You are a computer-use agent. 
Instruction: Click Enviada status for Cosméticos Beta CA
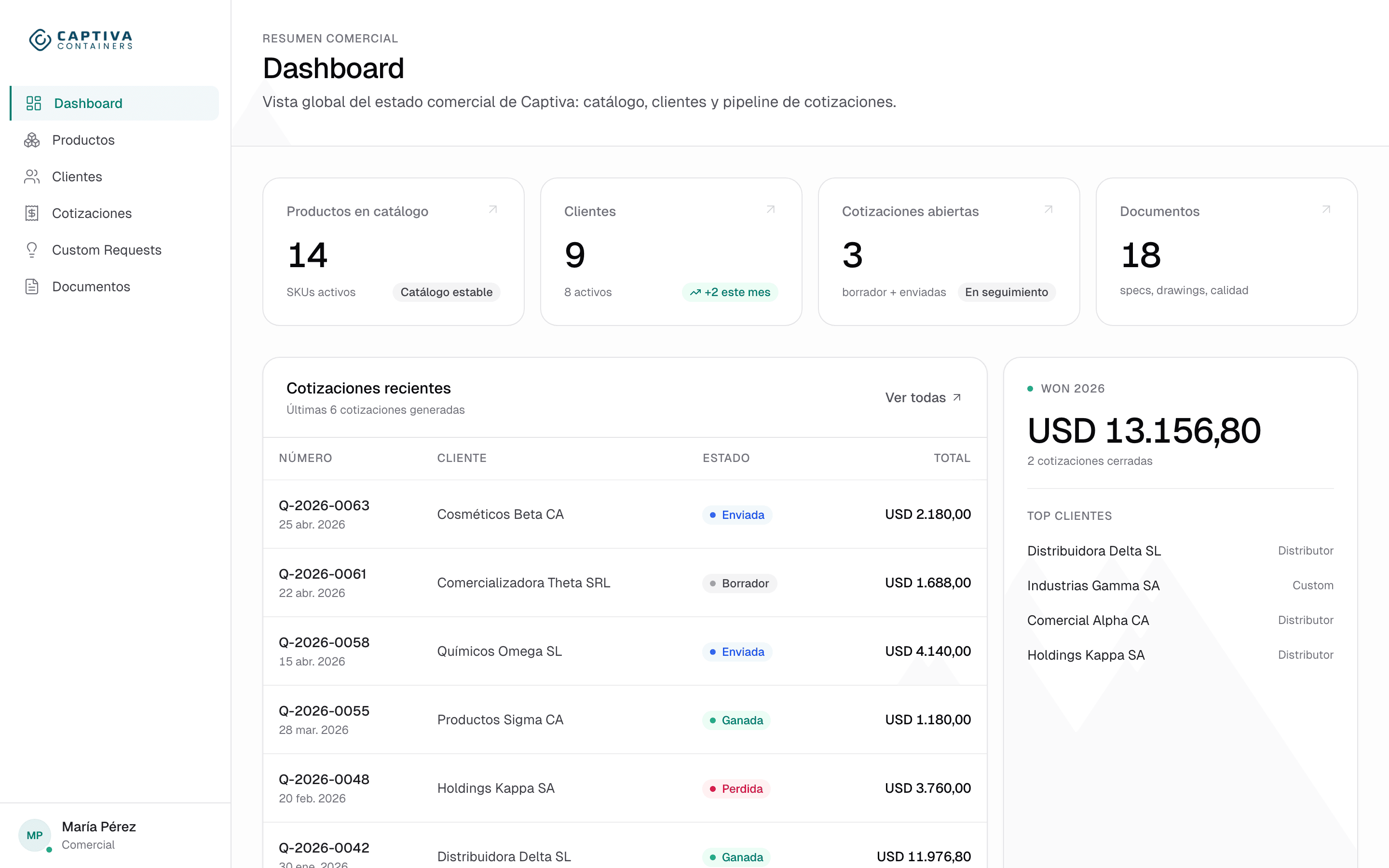tap(737, 515)
